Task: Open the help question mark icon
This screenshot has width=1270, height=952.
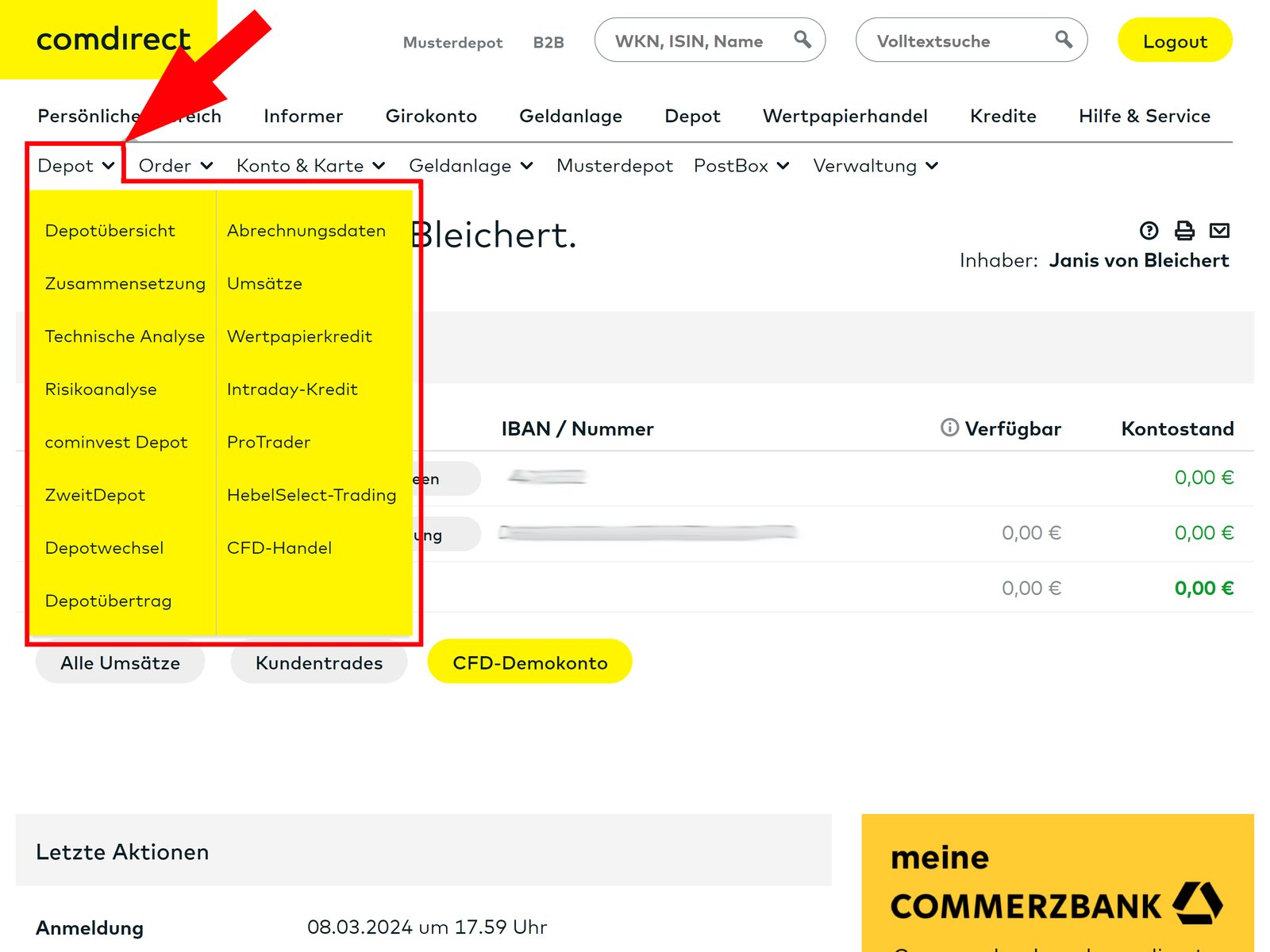Action: click(x=1148, y=231)
